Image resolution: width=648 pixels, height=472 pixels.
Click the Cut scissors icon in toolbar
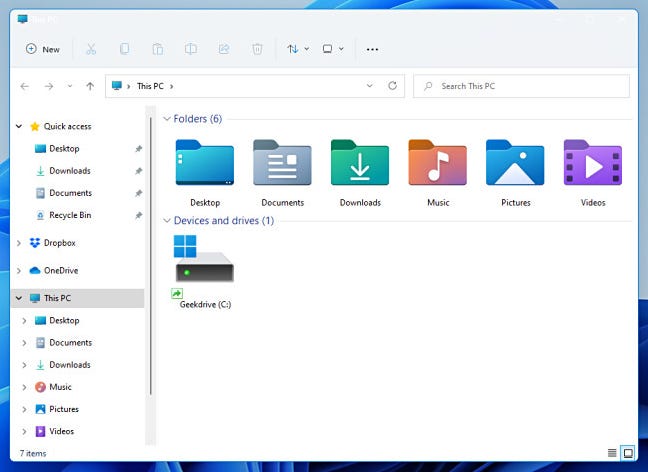[x=91, y=49]
